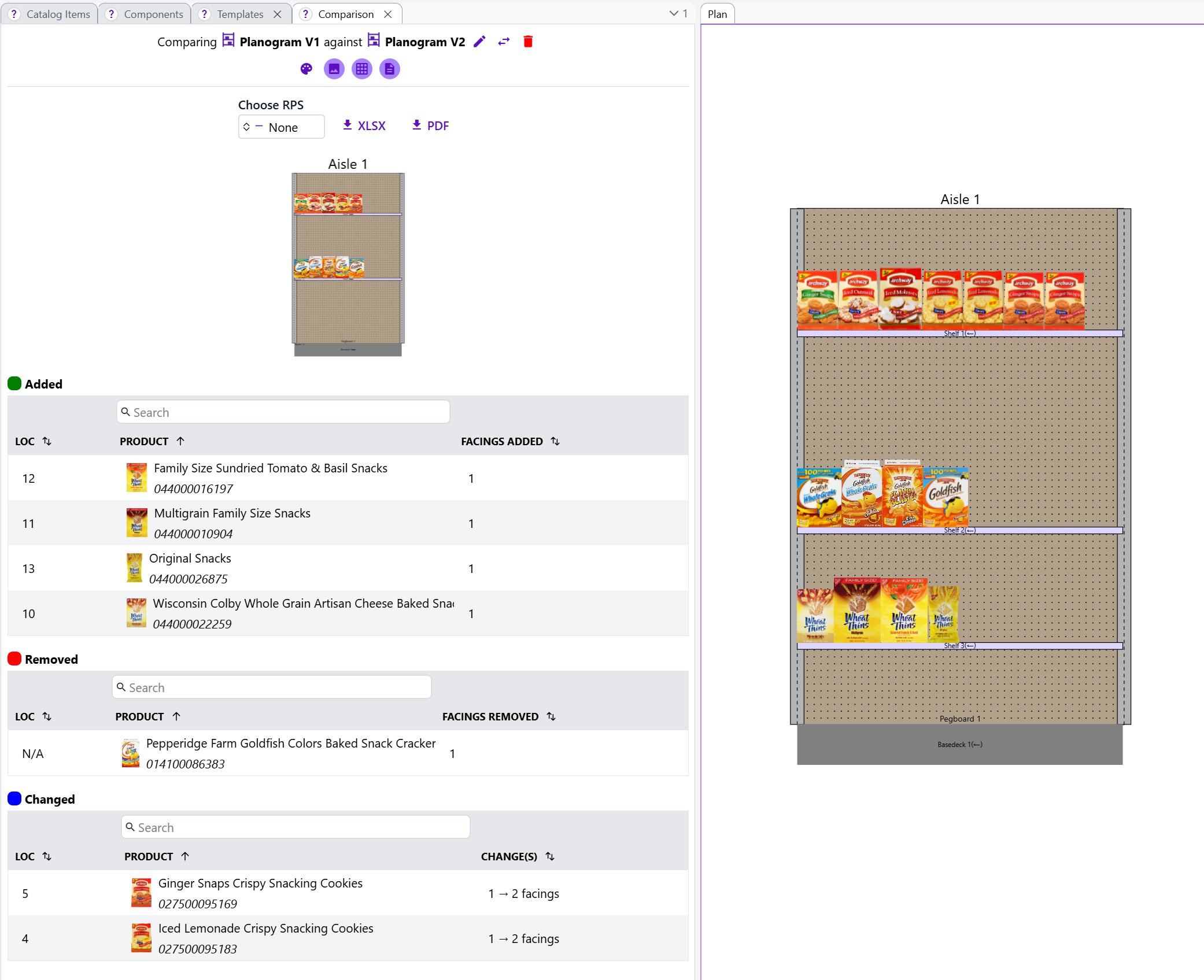Screen dimensions: 1204x980
Task: Sort Removed table by Product arrow
Action: [176, 716]
